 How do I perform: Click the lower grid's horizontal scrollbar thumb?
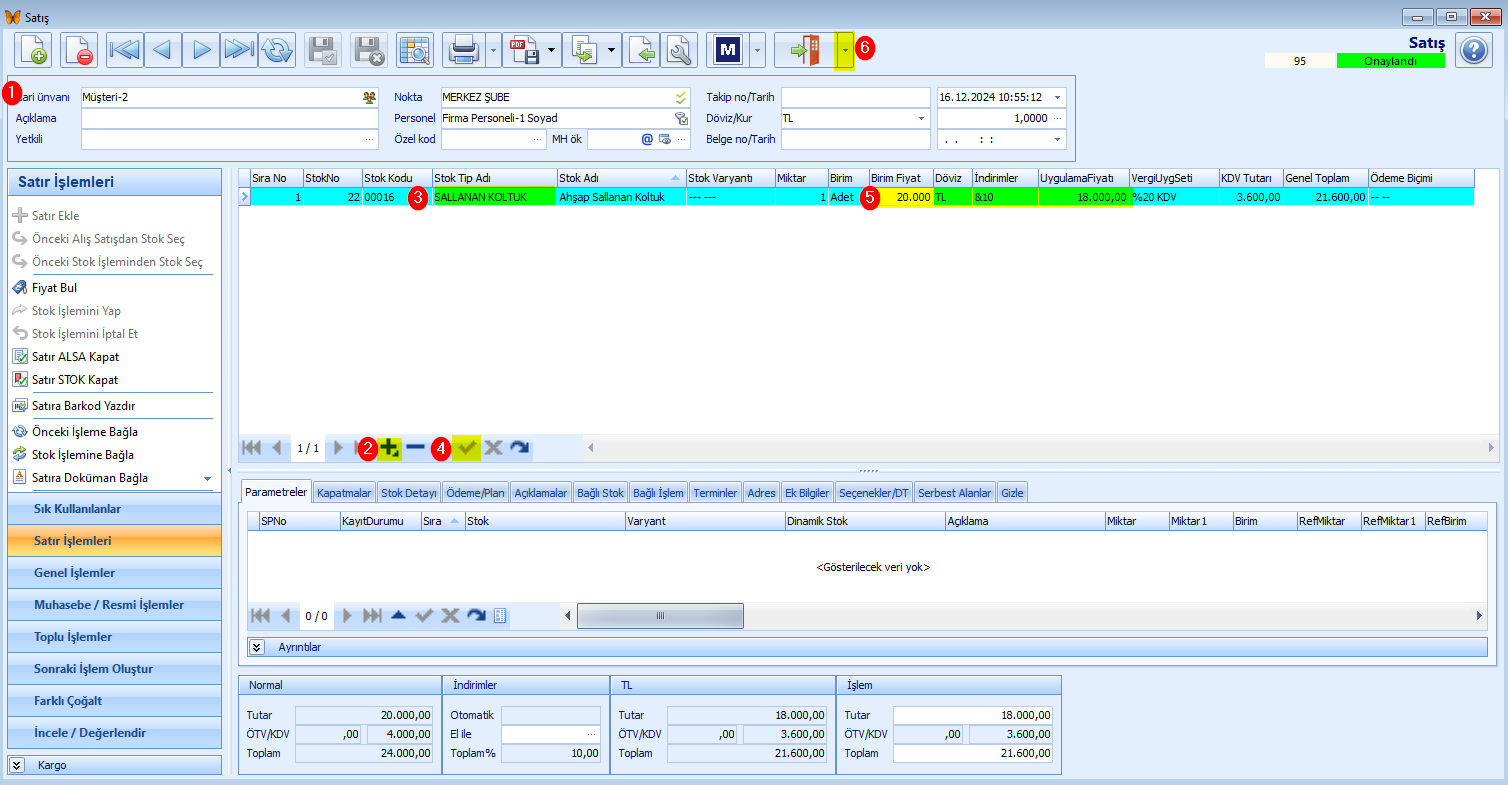point(660,616)
